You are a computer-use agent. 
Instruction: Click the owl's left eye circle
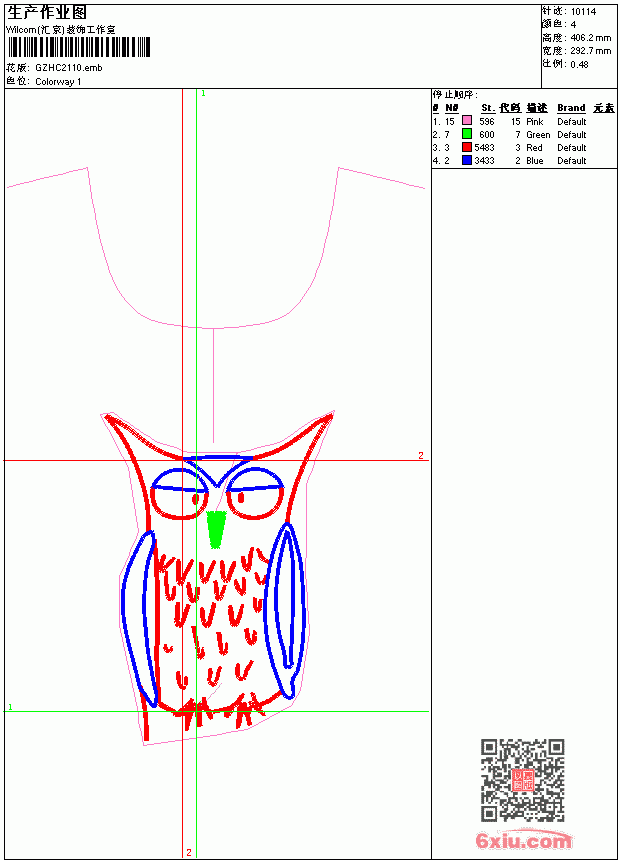coord(179,494)
